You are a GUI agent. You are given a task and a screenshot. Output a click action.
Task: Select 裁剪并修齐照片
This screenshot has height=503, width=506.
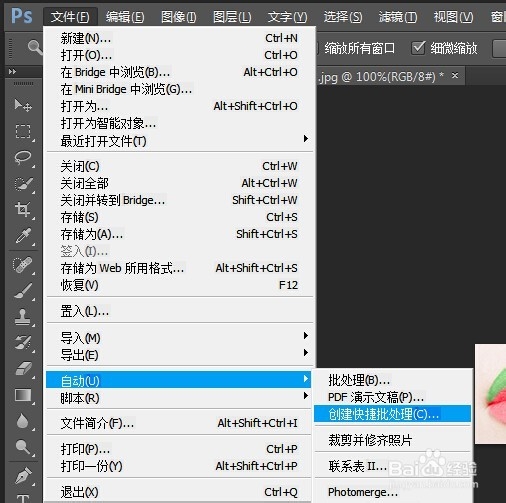393,440
